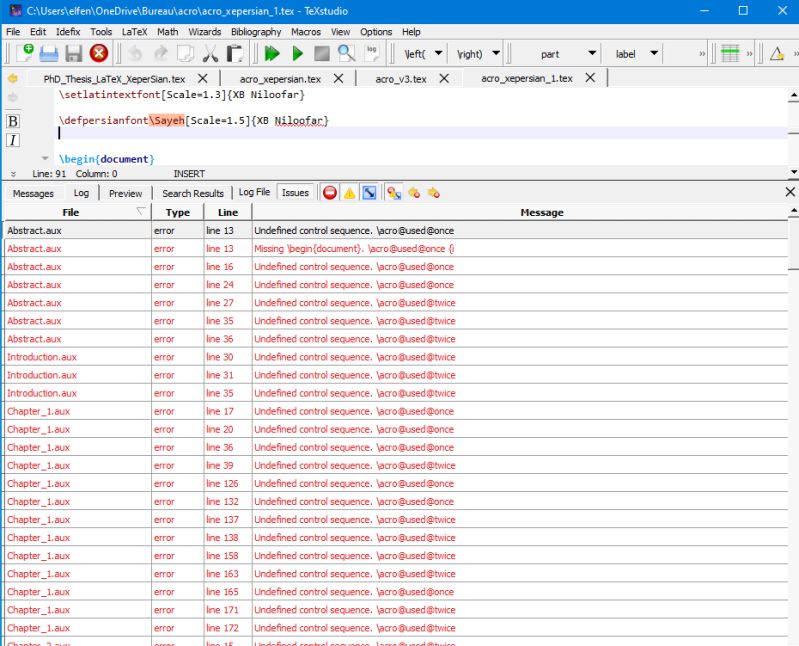Open the Bibliography menu
Image resolution: width=799 pixels, height=646 pixels.
click(256, 32)
